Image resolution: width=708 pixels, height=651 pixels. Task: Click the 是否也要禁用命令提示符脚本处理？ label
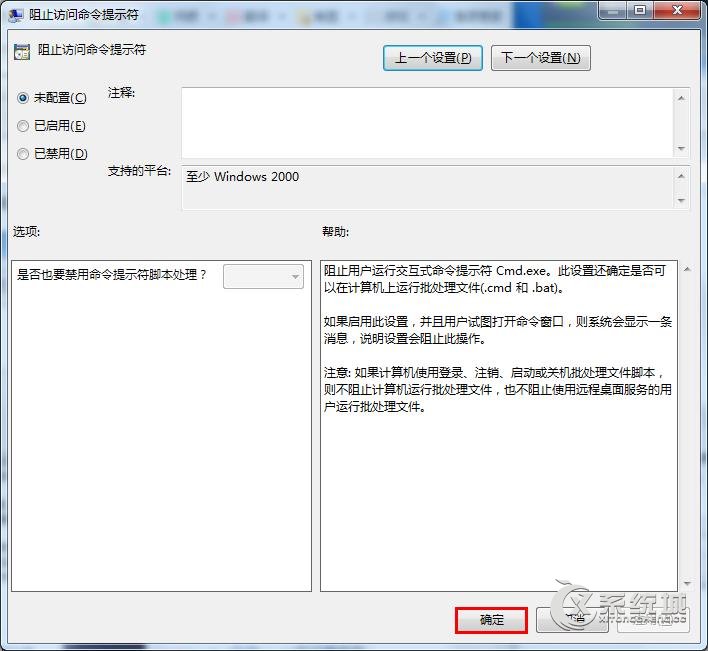[112, 274]
